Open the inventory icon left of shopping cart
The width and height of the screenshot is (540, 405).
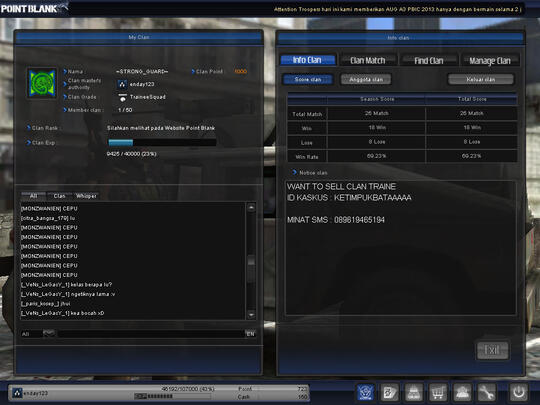tap(414, 392)
